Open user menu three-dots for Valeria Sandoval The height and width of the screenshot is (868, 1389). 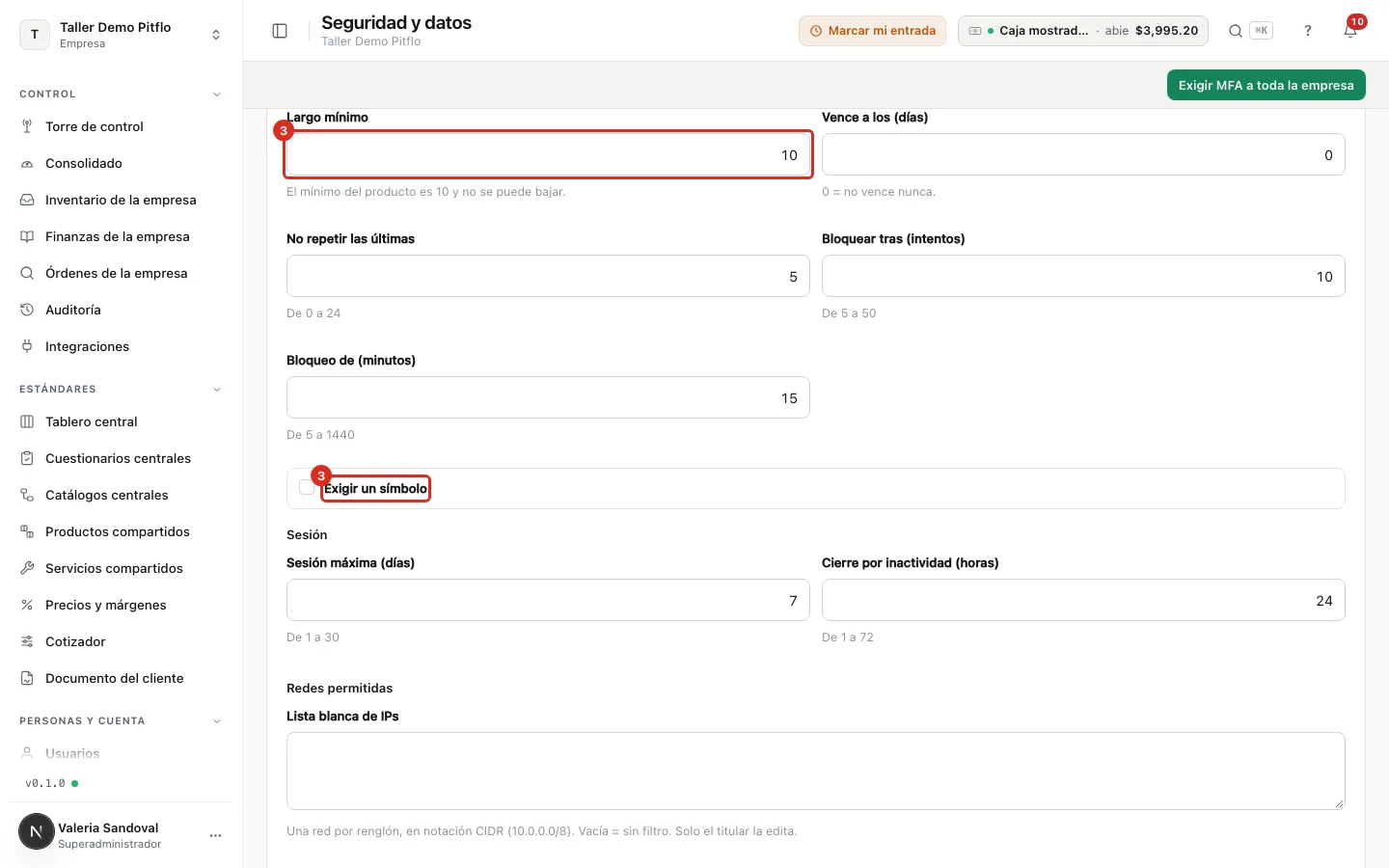[215, 835]
